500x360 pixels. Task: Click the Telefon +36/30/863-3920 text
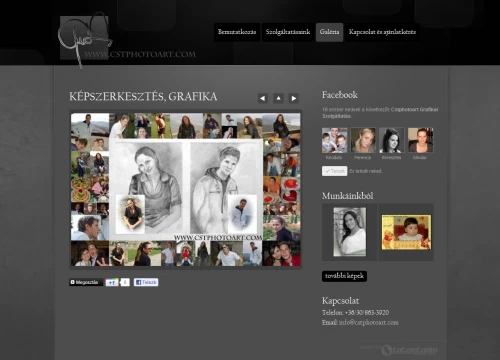[355, 313]
